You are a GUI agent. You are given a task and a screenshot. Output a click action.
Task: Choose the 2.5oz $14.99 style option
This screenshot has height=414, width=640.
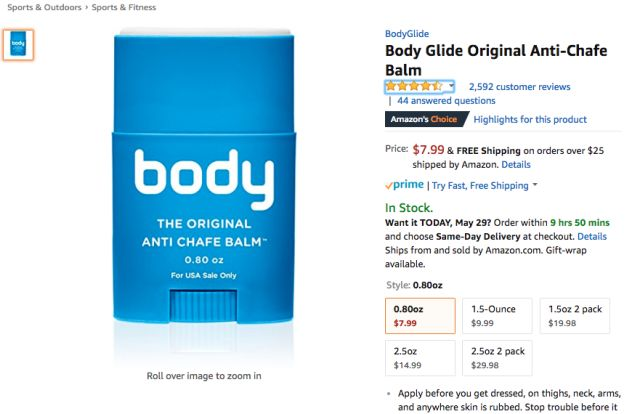(x=420, y=358)
